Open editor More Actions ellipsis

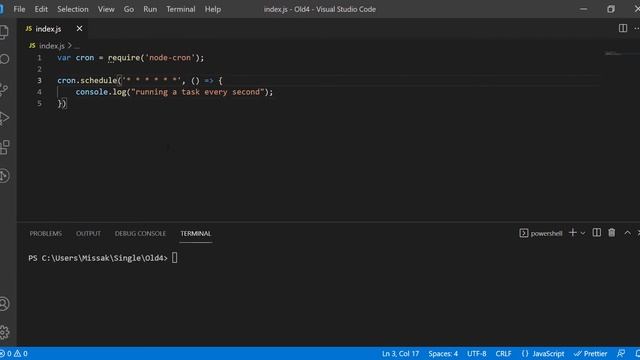point(637,28)
